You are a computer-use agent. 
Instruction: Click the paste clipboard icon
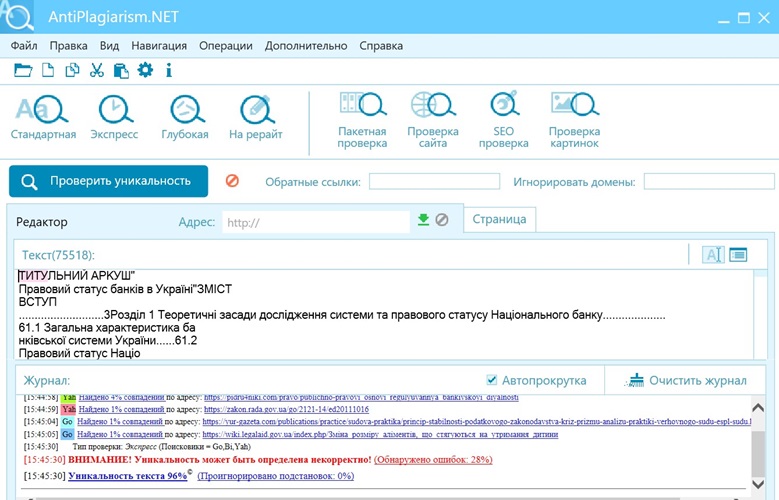[x=121, y=71]
